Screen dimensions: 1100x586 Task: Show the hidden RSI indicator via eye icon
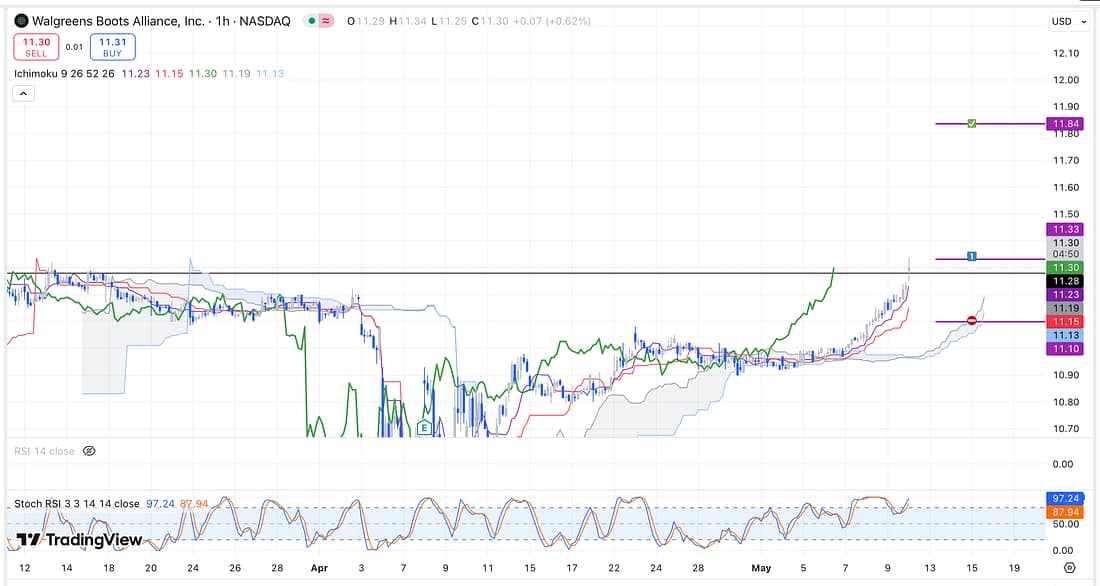(x=88, y=451)
